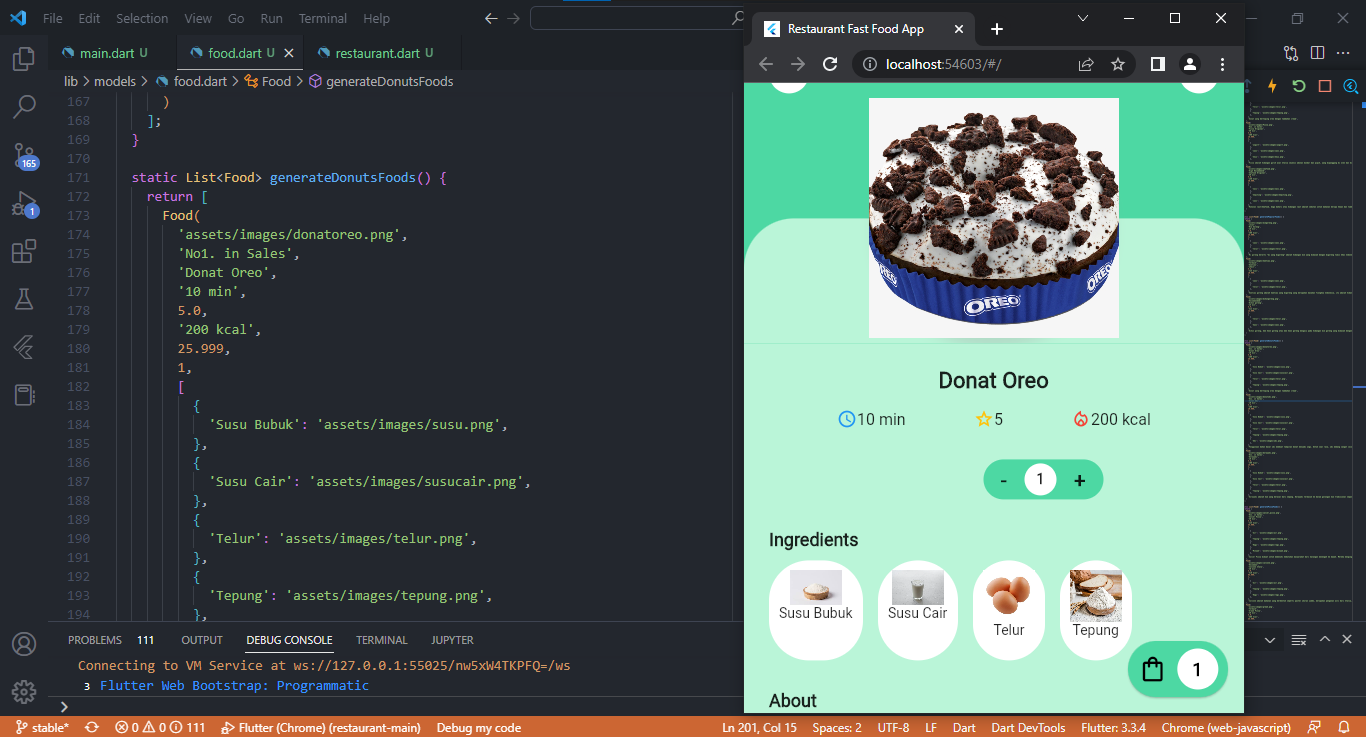Toggle Chrome's side panel icon

click(x=1155, y=63)
